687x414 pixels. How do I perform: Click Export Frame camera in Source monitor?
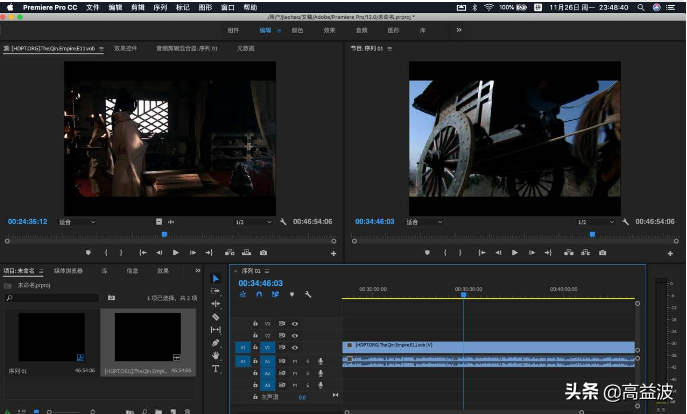point(263,253)
